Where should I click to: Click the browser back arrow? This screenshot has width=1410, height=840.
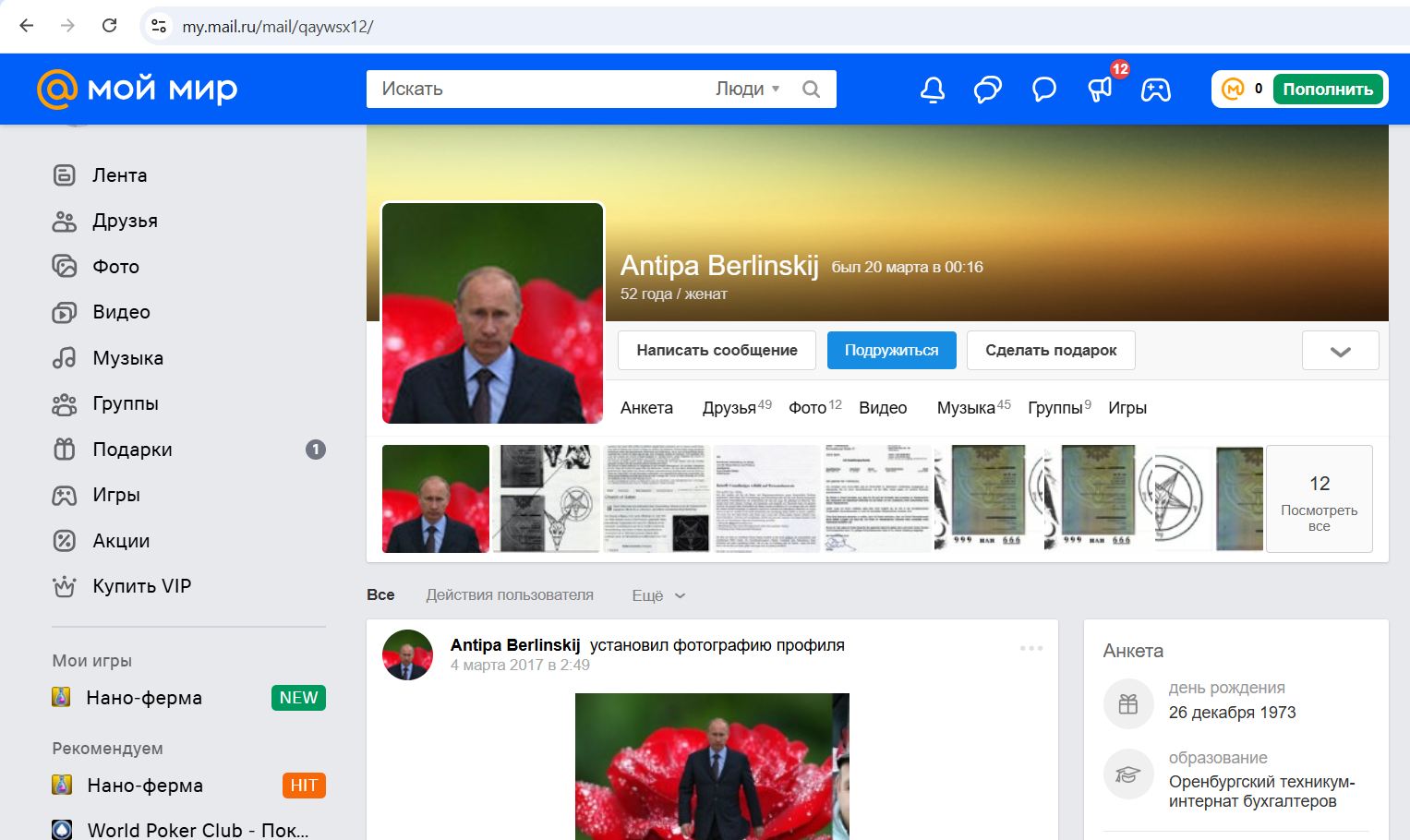click(27, 26)
